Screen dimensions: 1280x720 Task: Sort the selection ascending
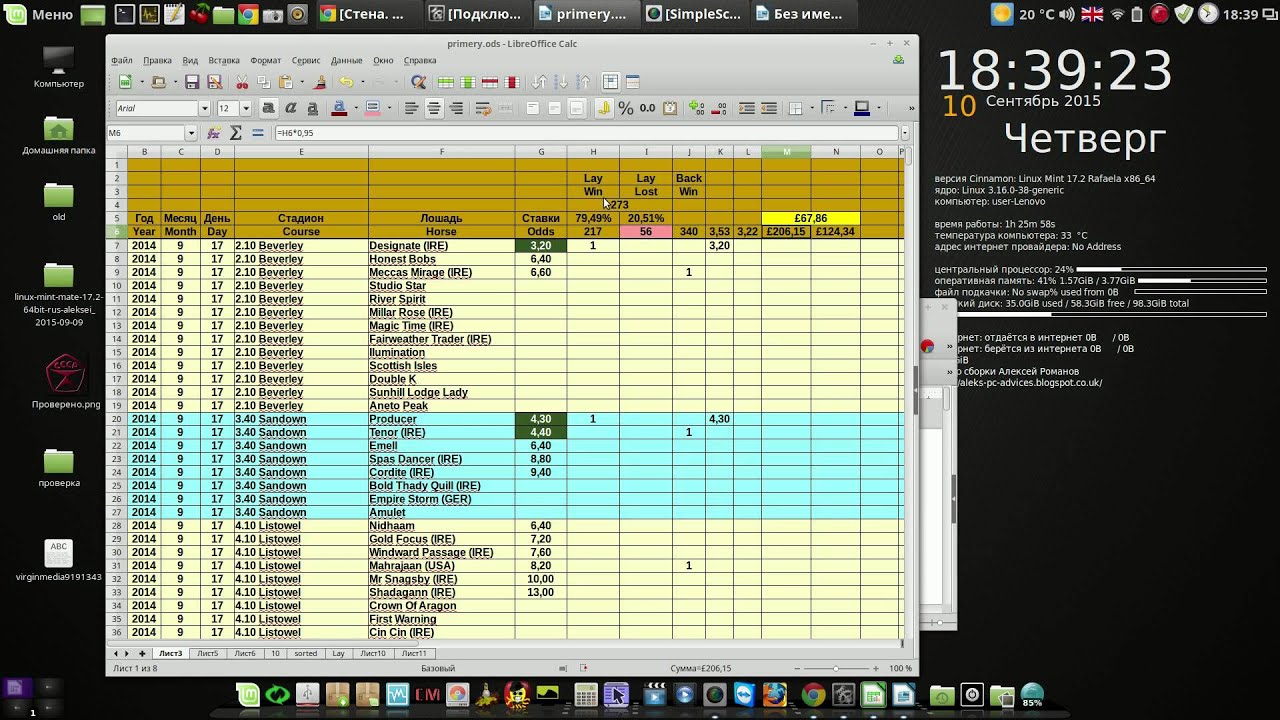(562, 82)
